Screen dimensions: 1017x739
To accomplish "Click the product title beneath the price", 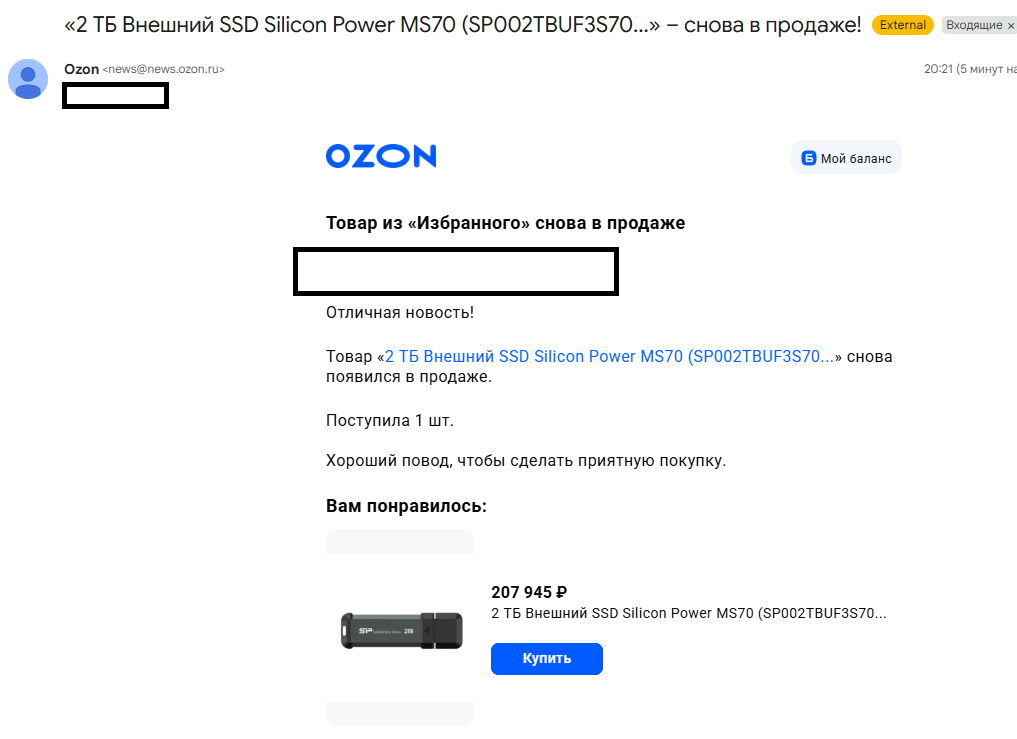I will [689, 613].
